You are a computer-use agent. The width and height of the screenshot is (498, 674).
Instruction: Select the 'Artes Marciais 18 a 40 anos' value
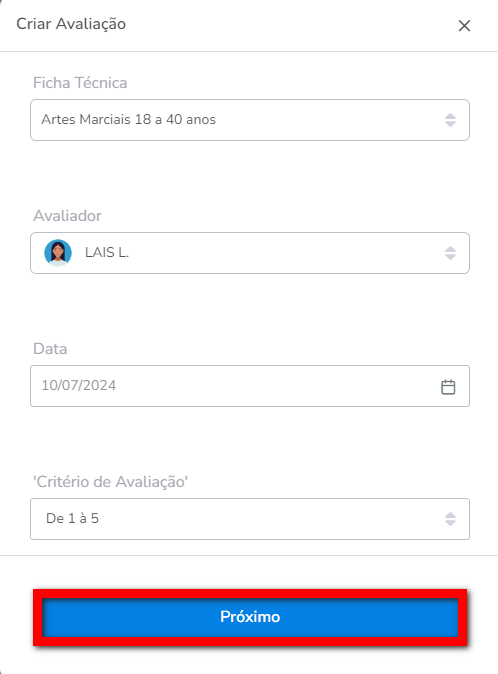(x=128, y=119)
